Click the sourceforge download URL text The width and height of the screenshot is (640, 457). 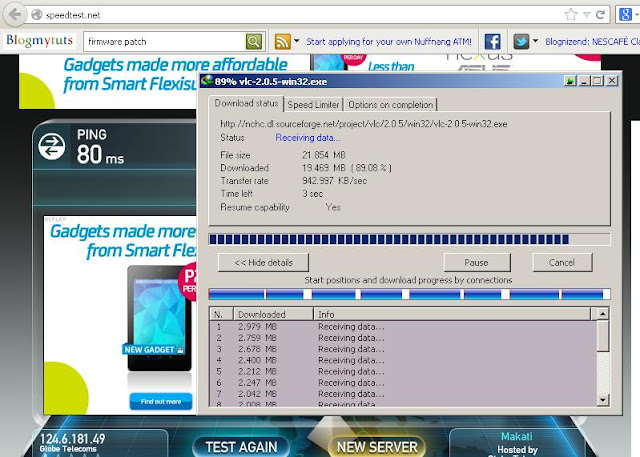click(x=364, y=124)
